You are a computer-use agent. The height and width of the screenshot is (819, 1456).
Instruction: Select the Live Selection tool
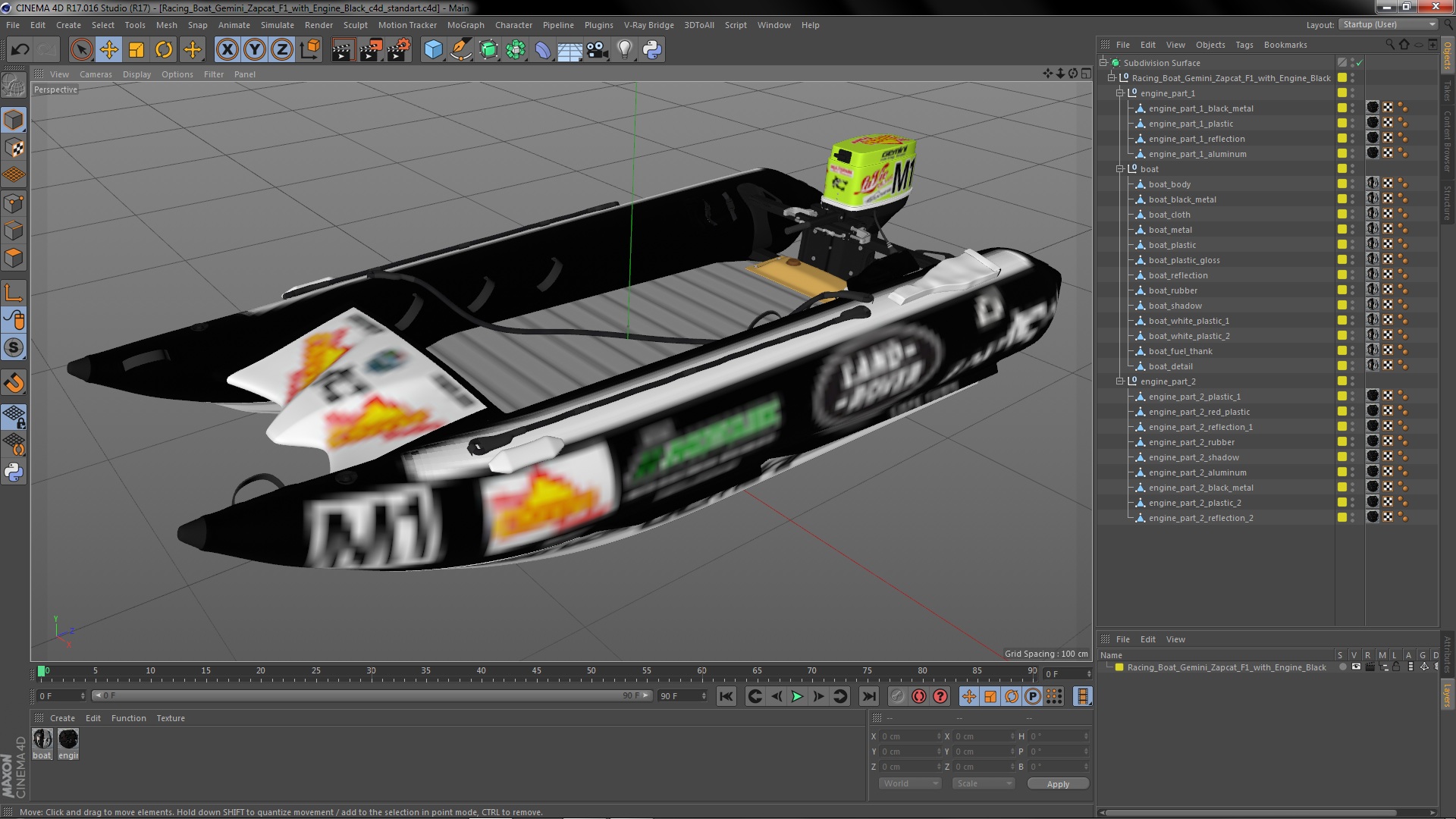81,50
